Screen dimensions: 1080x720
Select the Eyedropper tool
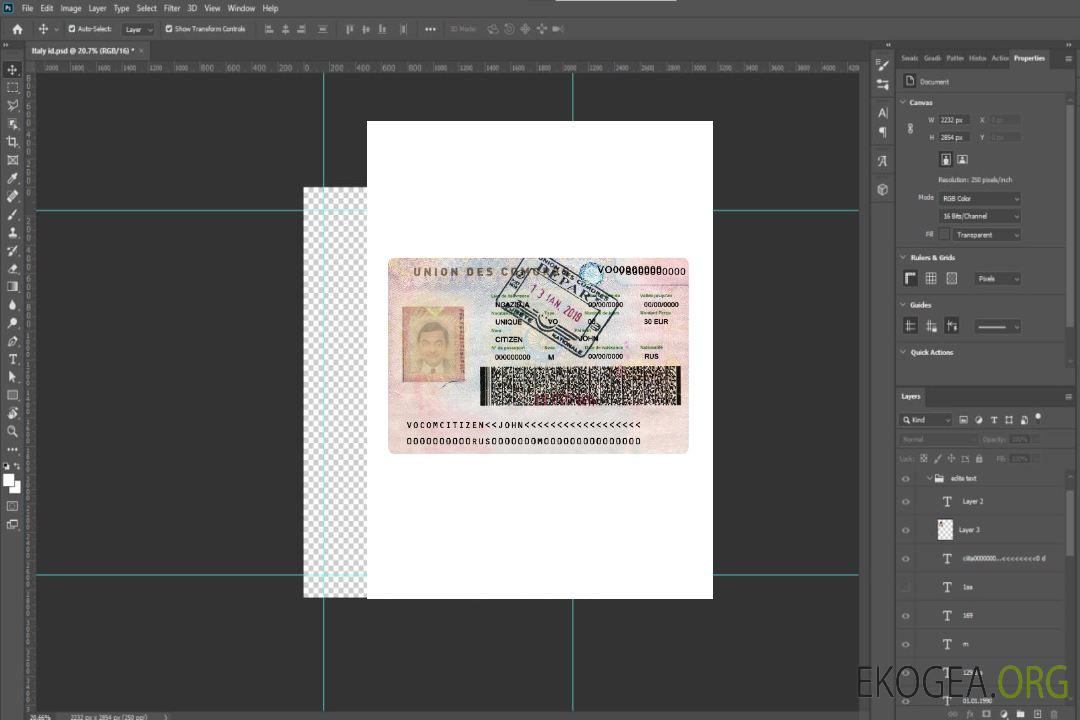(x=13, y=178)
